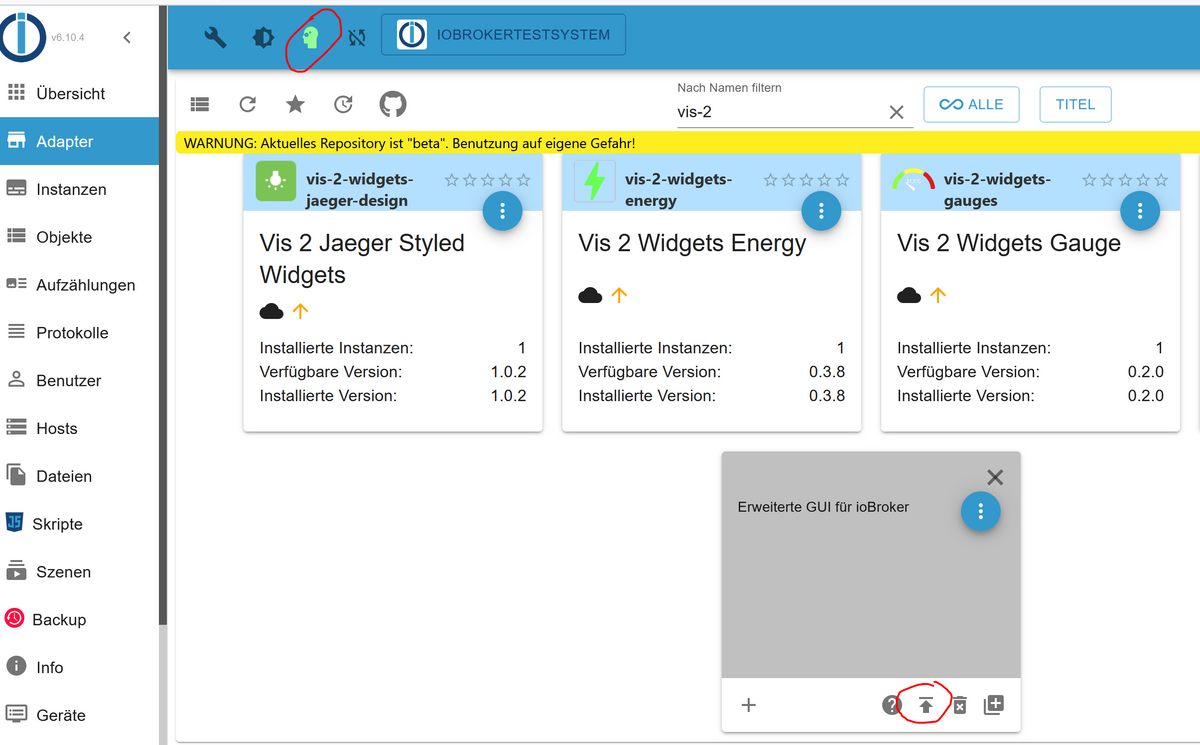Click the upload adapter icon

pos(926,705)
